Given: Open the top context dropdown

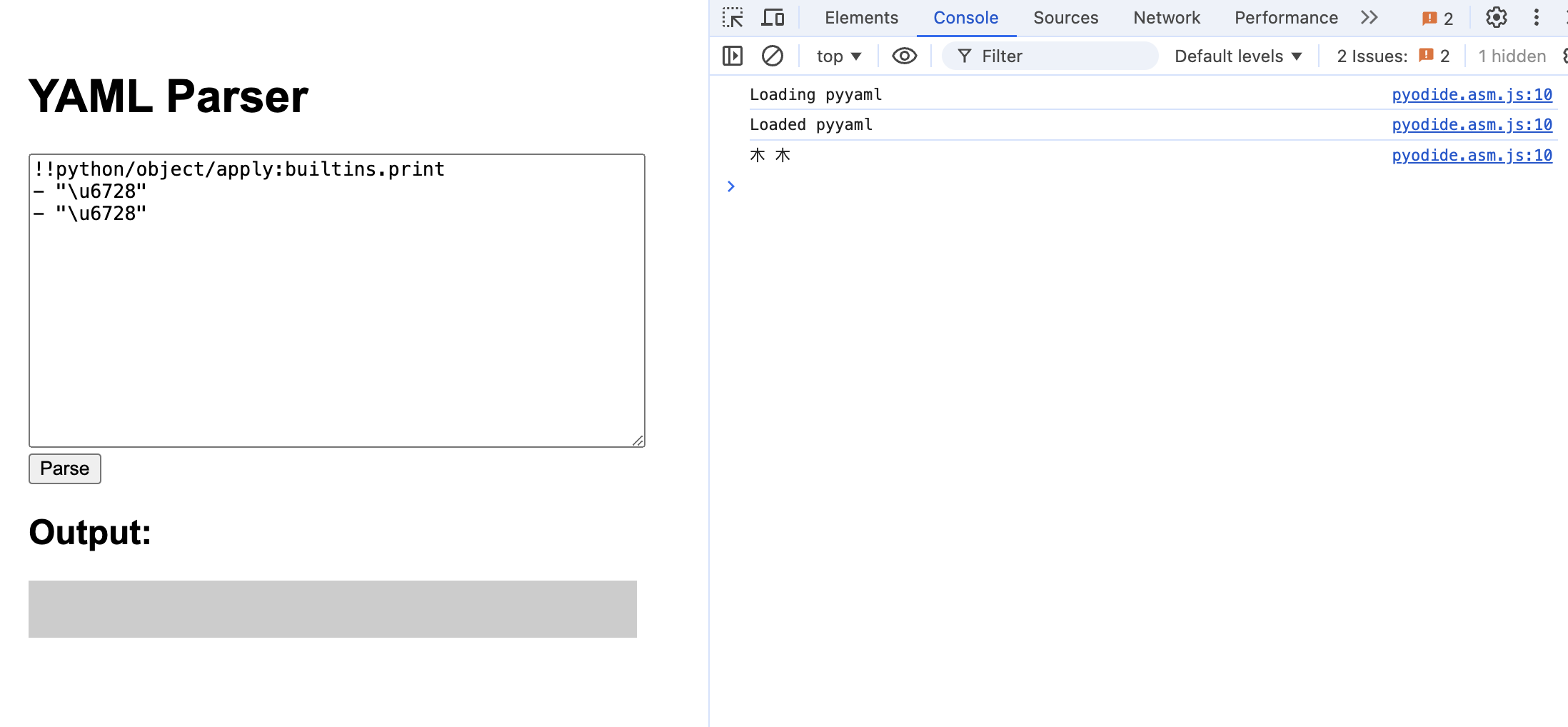Looking at the screenshot, I should tap(839, 56).
